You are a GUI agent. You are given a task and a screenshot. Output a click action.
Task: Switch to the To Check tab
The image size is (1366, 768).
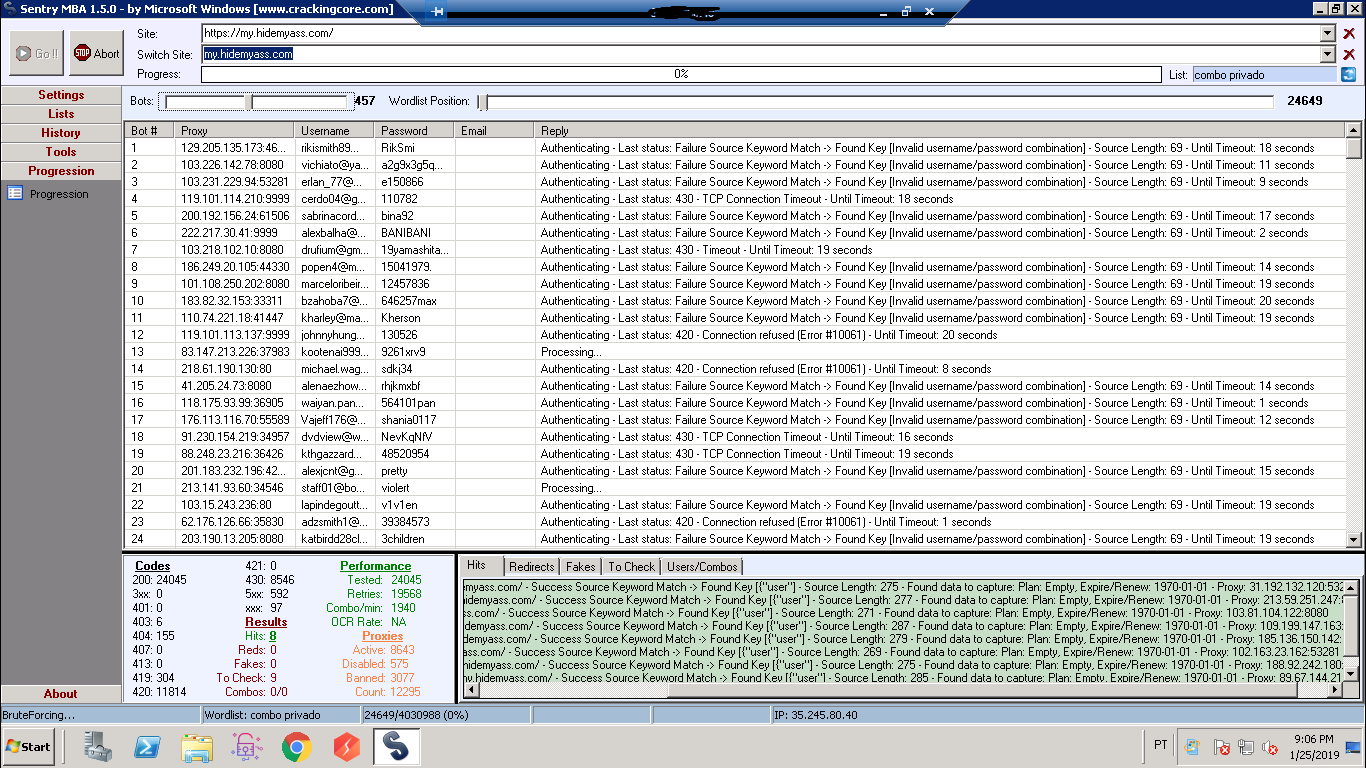click(631, 567)
